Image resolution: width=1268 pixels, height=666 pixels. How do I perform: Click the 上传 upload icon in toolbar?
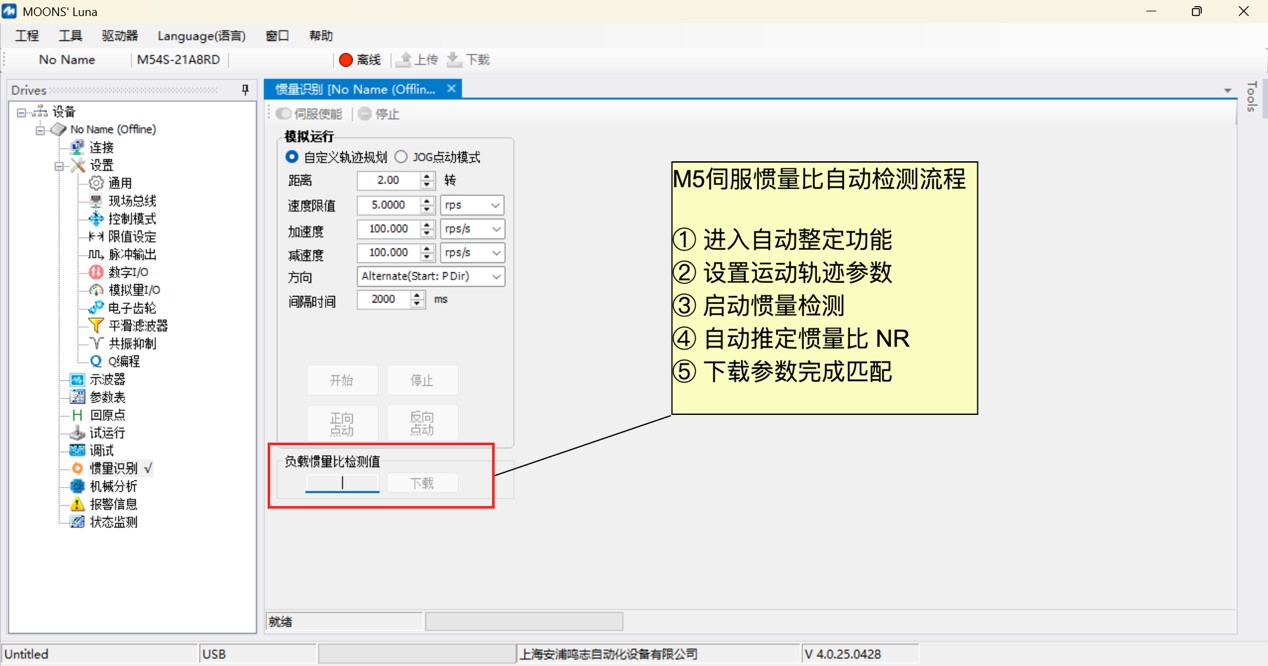coord(404,60)
